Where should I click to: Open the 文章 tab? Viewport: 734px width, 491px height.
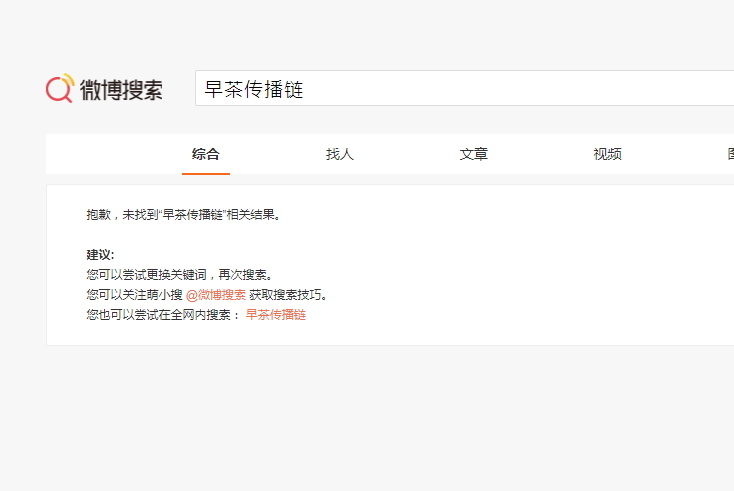[x=474, y=154]
